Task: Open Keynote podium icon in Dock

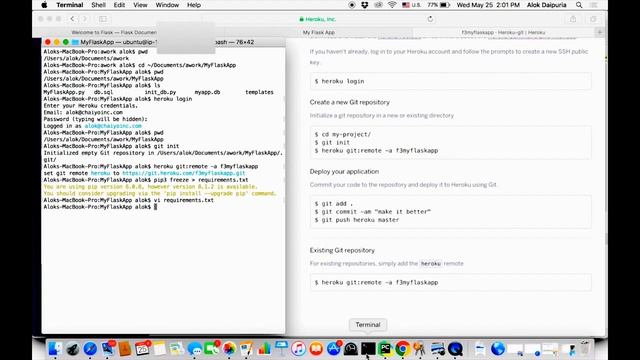Action: coord(281,349)
